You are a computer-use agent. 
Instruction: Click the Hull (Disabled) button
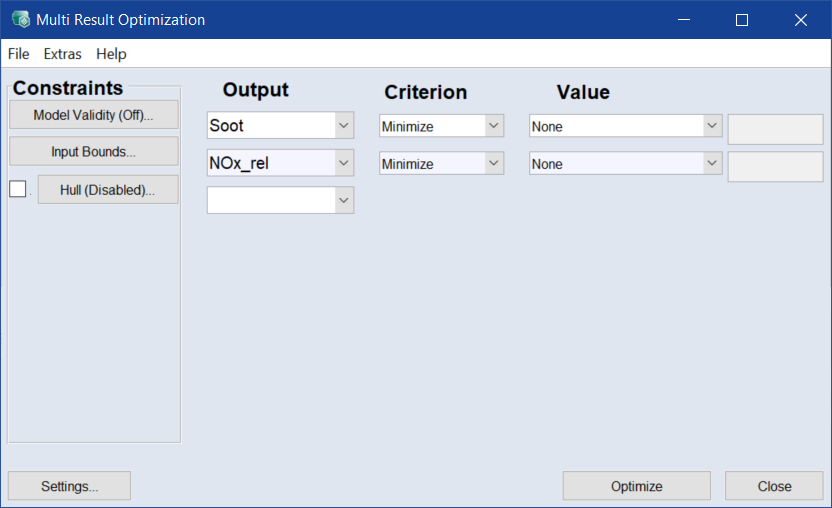[x=107, y=190]
